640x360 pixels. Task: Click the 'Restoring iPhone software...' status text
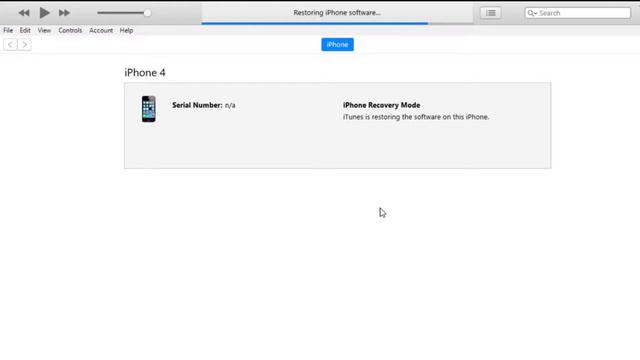point(337,13)
